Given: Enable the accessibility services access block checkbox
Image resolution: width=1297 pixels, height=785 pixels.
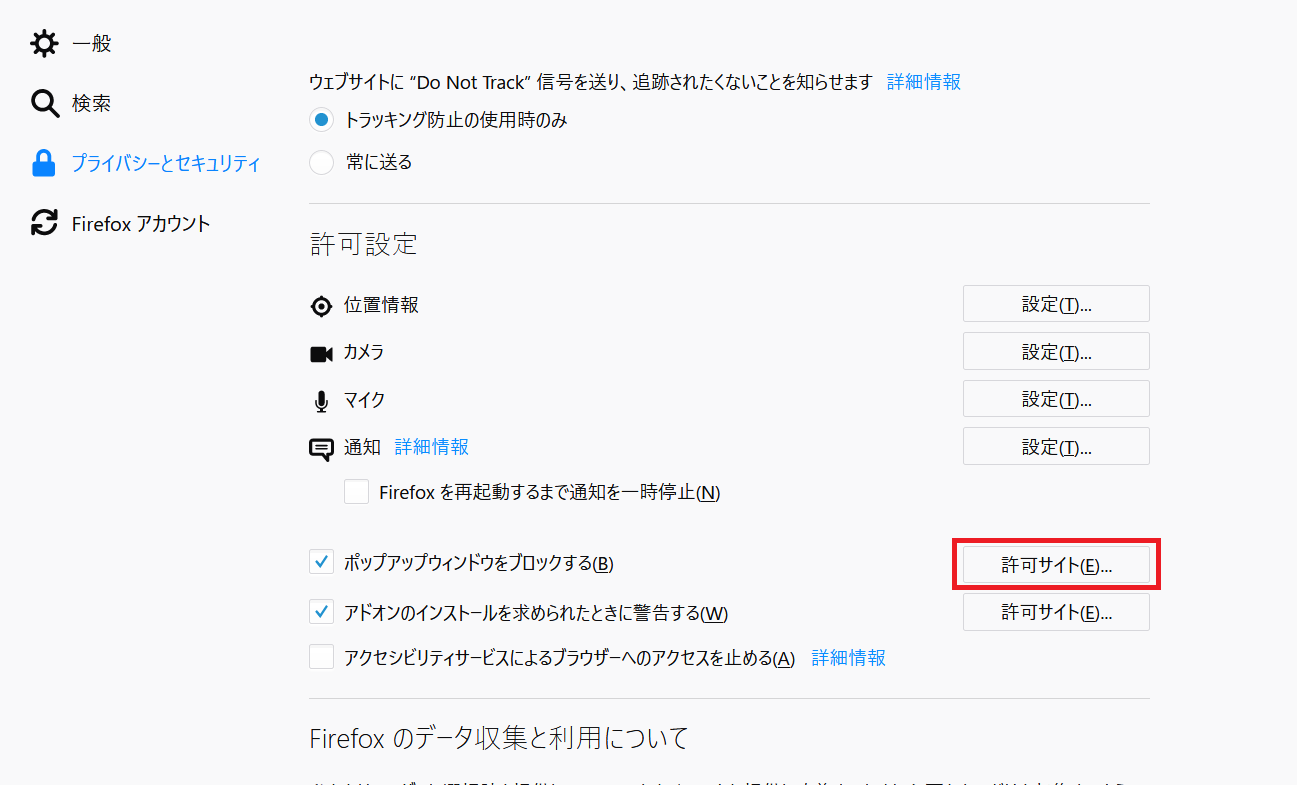Looking at the screenshot, I should pyautogui.click(x=321, y=657).
